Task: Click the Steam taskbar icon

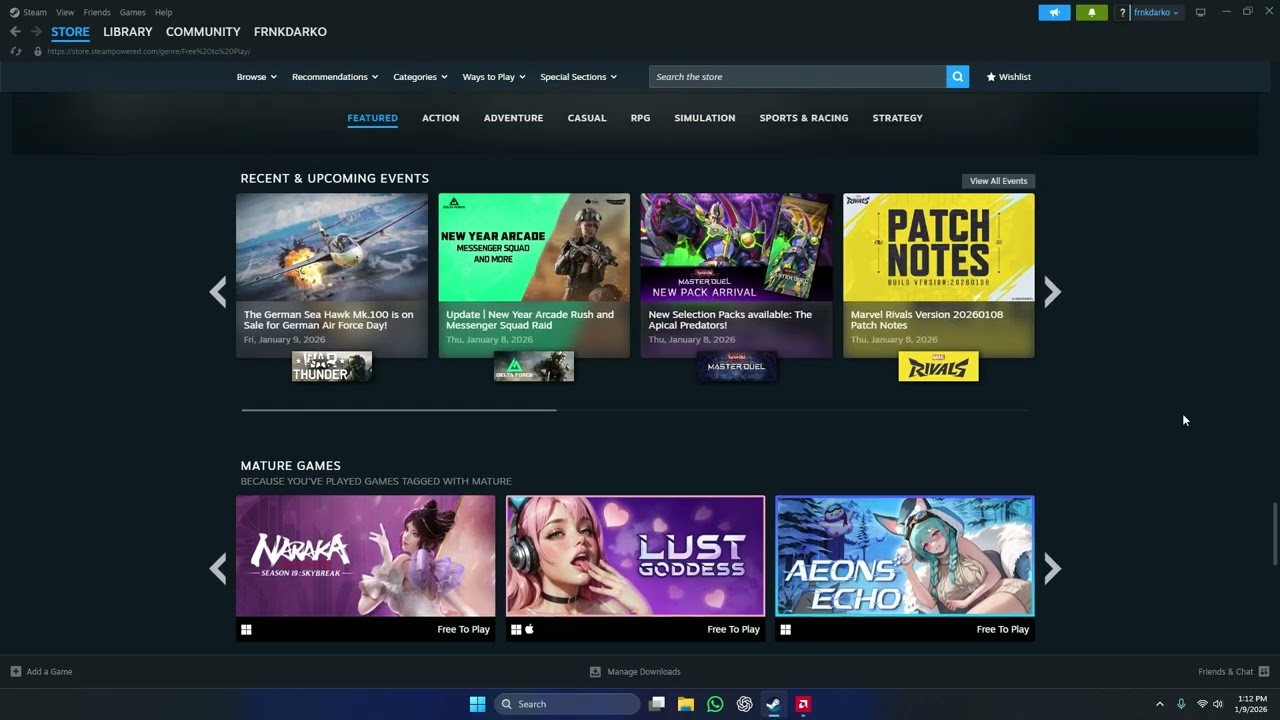Action: click(773, 704)
